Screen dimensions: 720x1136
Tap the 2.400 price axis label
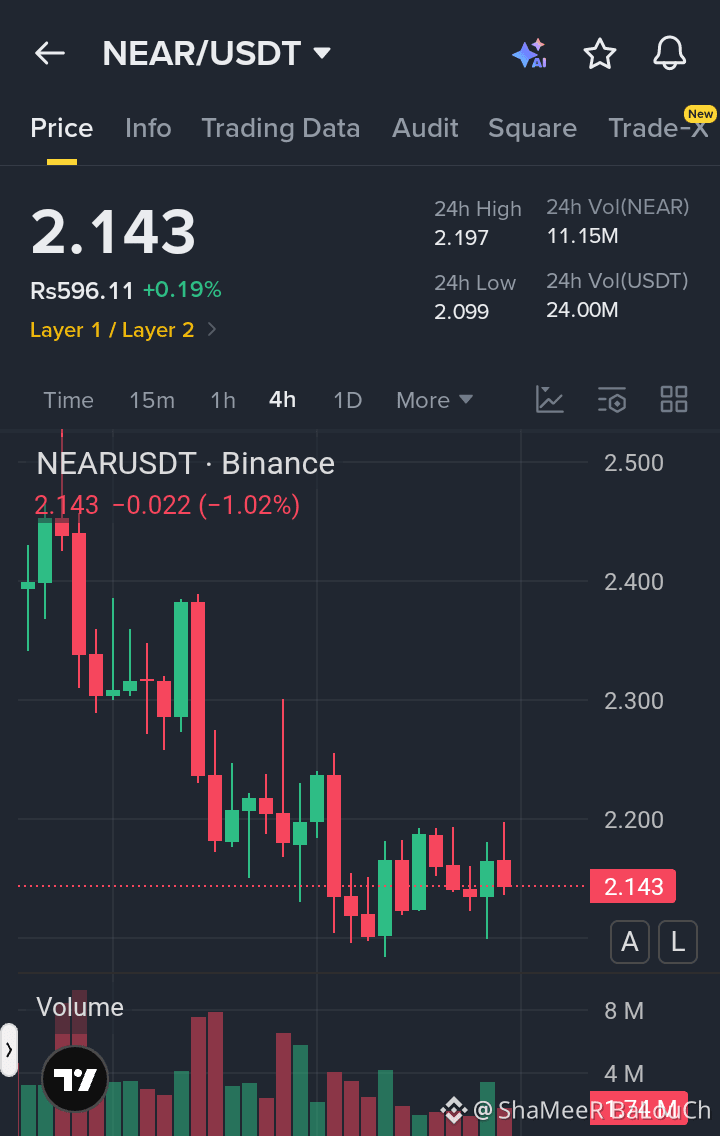pyautogui.click(x=634, y=582)
